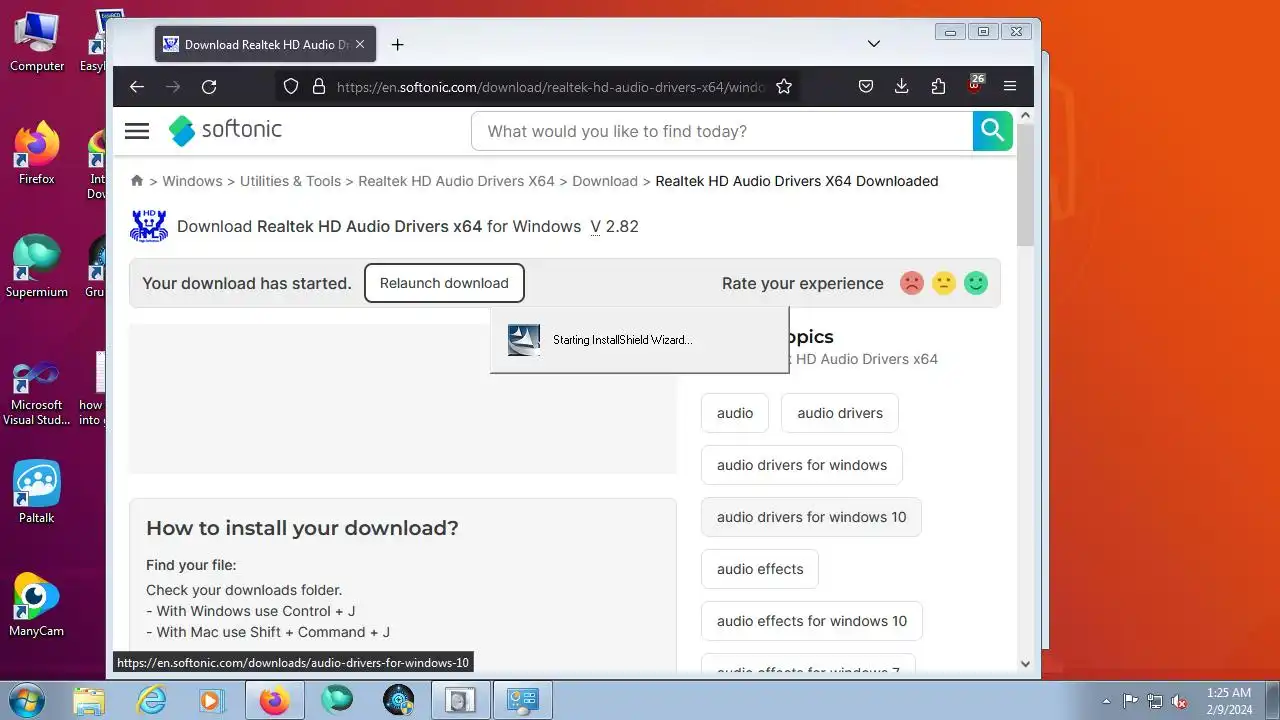
Task: Click the scrollbar up arrow
Action: (x=1025, y=116)
